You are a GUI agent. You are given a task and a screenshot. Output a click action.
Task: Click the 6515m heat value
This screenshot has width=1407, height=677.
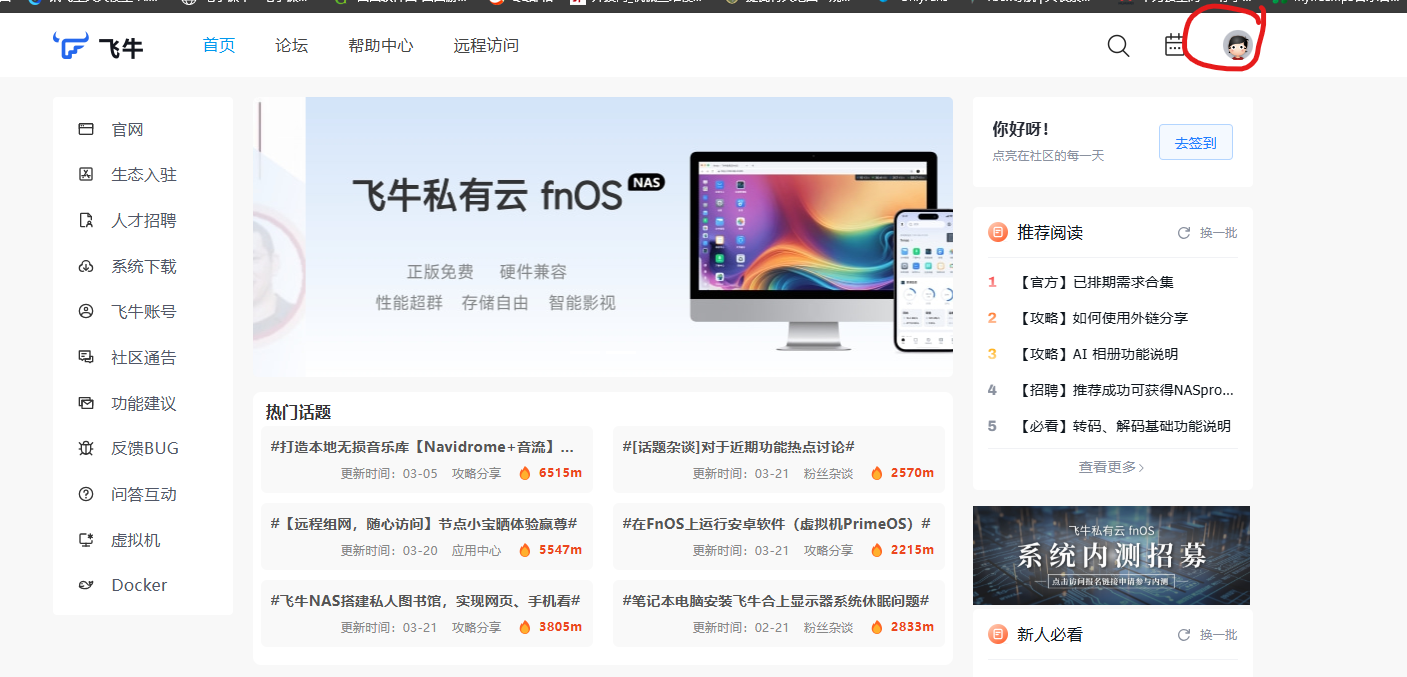click(x=560, y=473)
